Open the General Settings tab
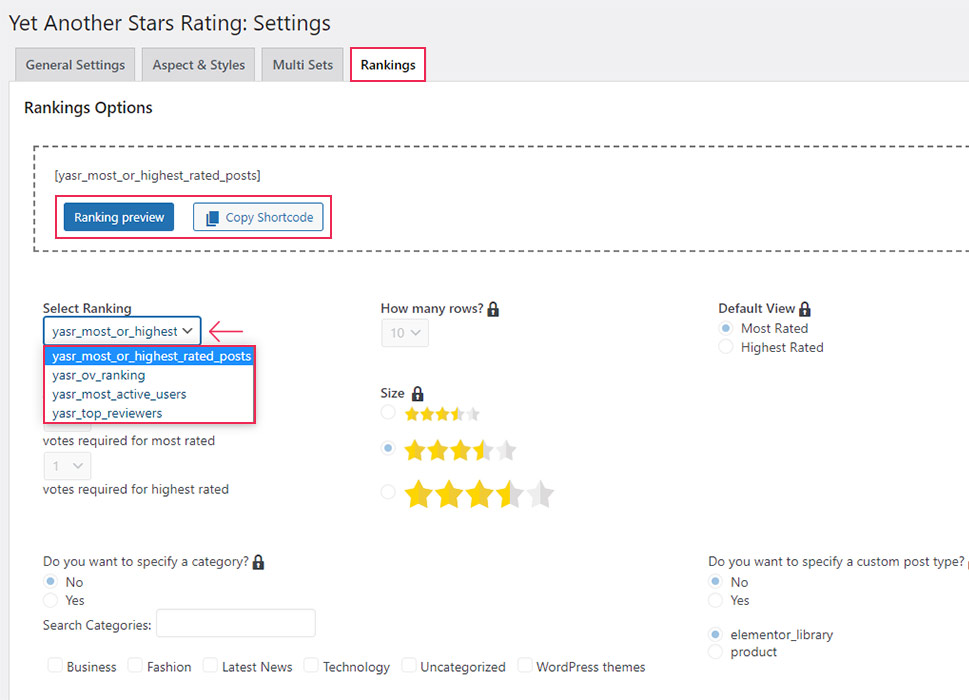 [75, 65]
